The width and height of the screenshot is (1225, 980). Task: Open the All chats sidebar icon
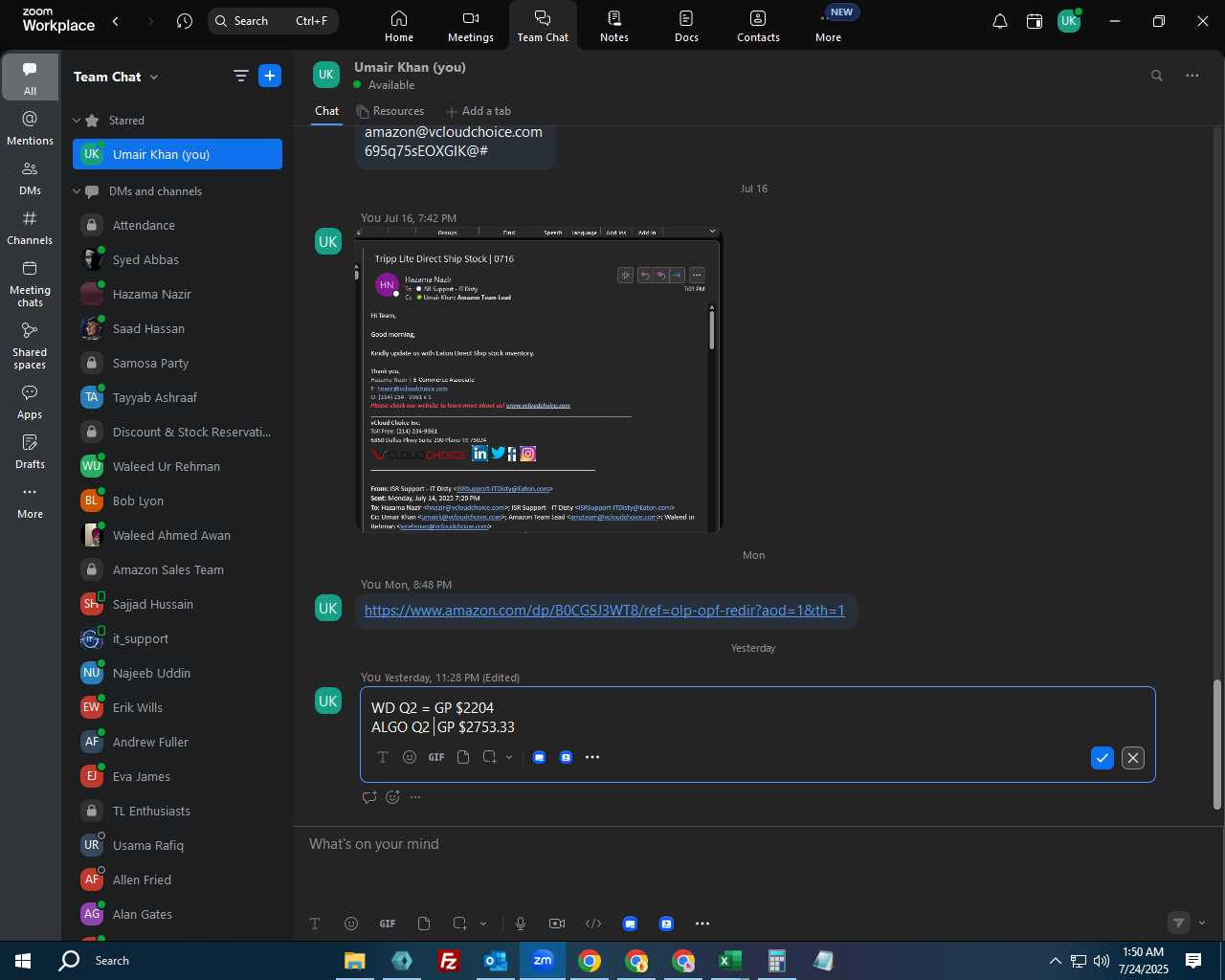coord(30,78)
